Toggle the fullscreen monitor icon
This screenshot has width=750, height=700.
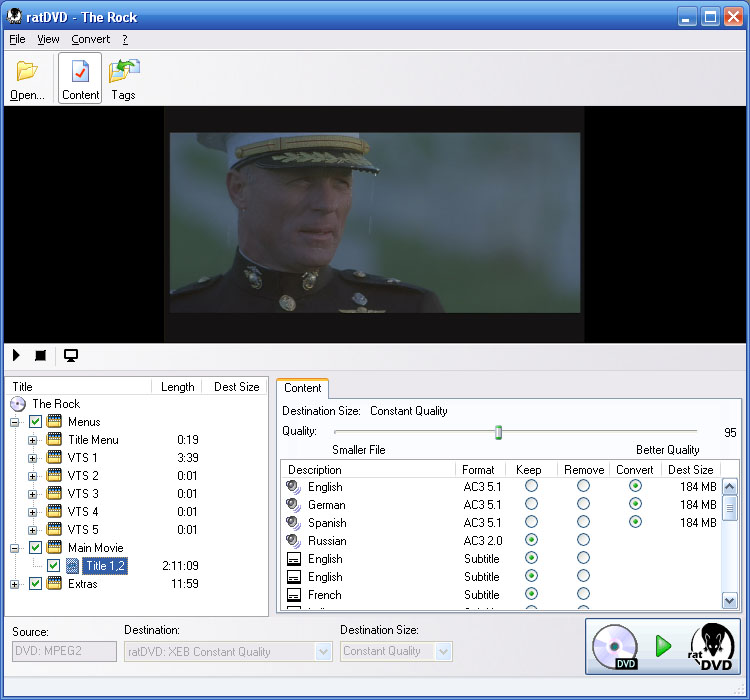(x=71, y=355)
